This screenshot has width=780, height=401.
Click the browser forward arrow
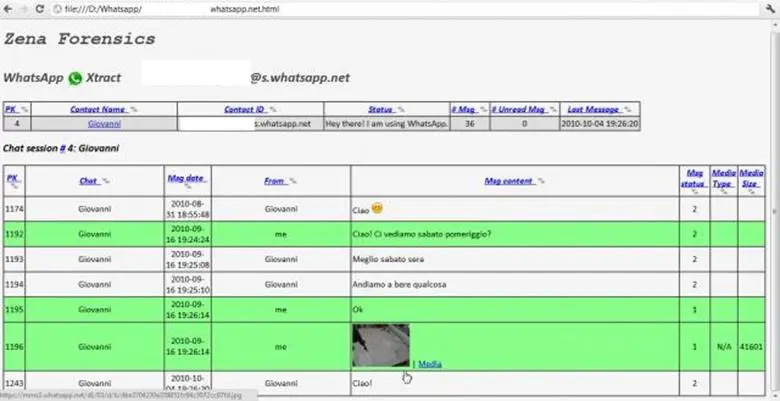point(24,9)
